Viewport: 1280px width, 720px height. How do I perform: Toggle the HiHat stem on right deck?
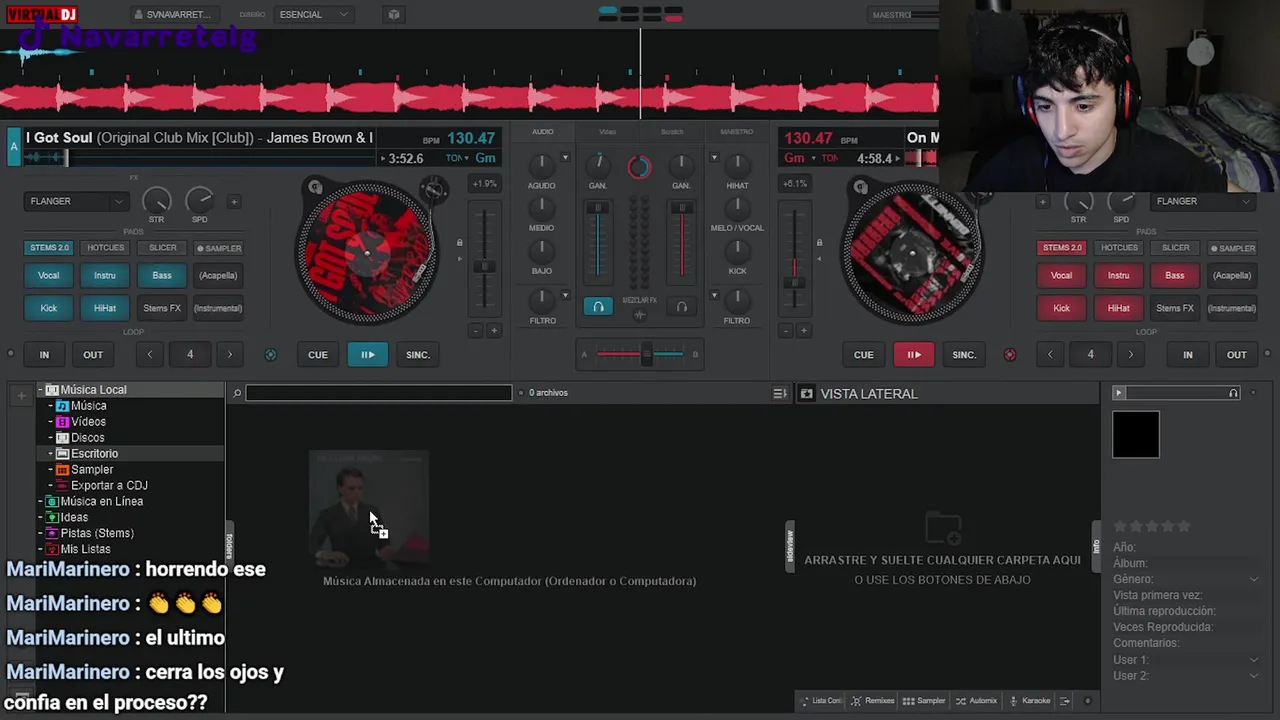pos(1118,308)
